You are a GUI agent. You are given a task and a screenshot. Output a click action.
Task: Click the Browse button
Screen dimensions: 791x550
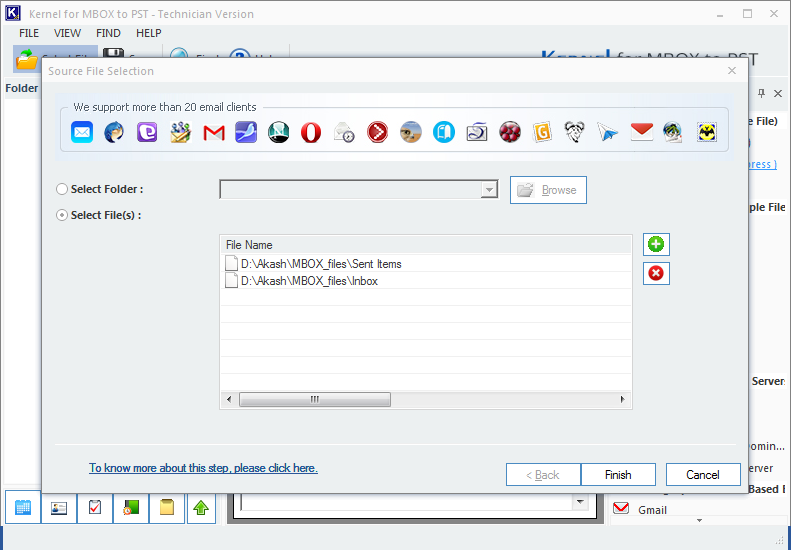pos(548,190)
